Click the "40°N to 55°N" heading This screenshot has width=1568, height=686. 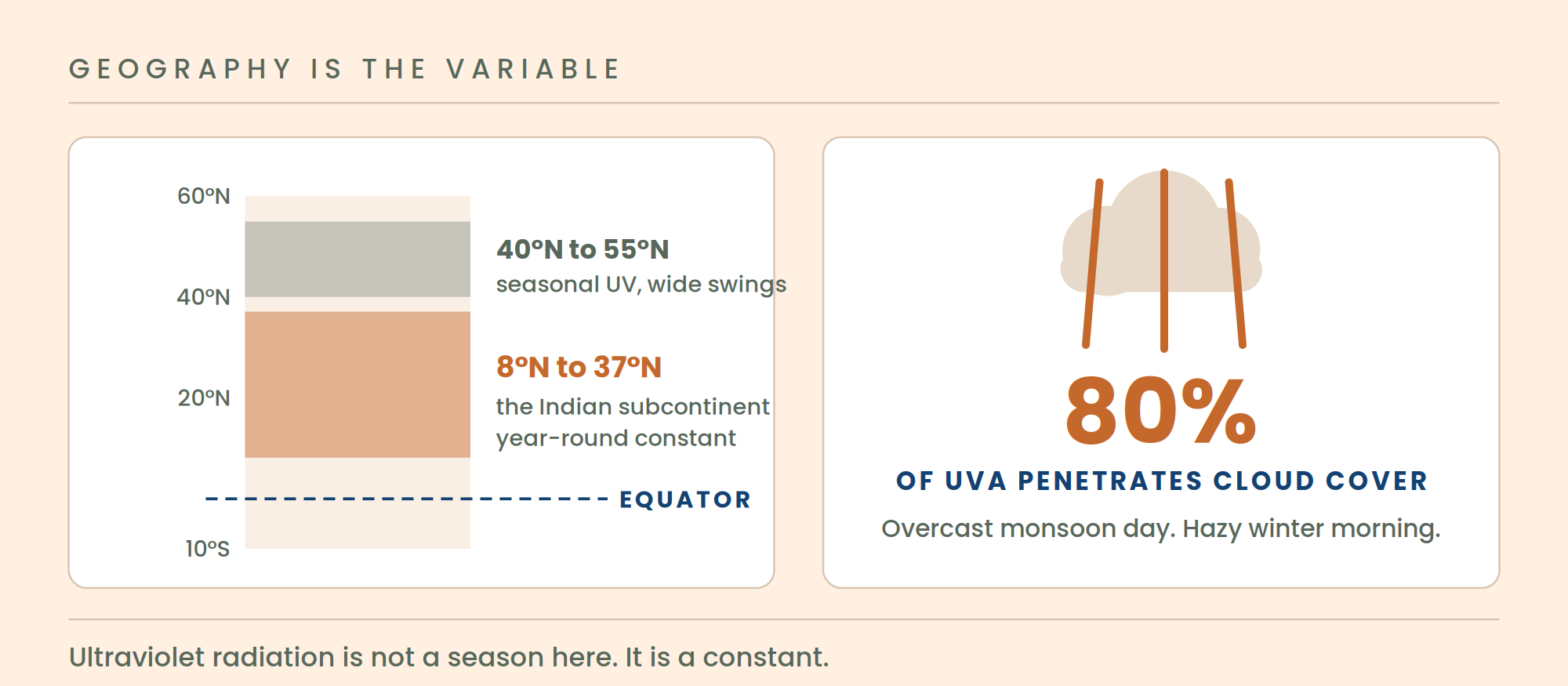tap(583, 249)
